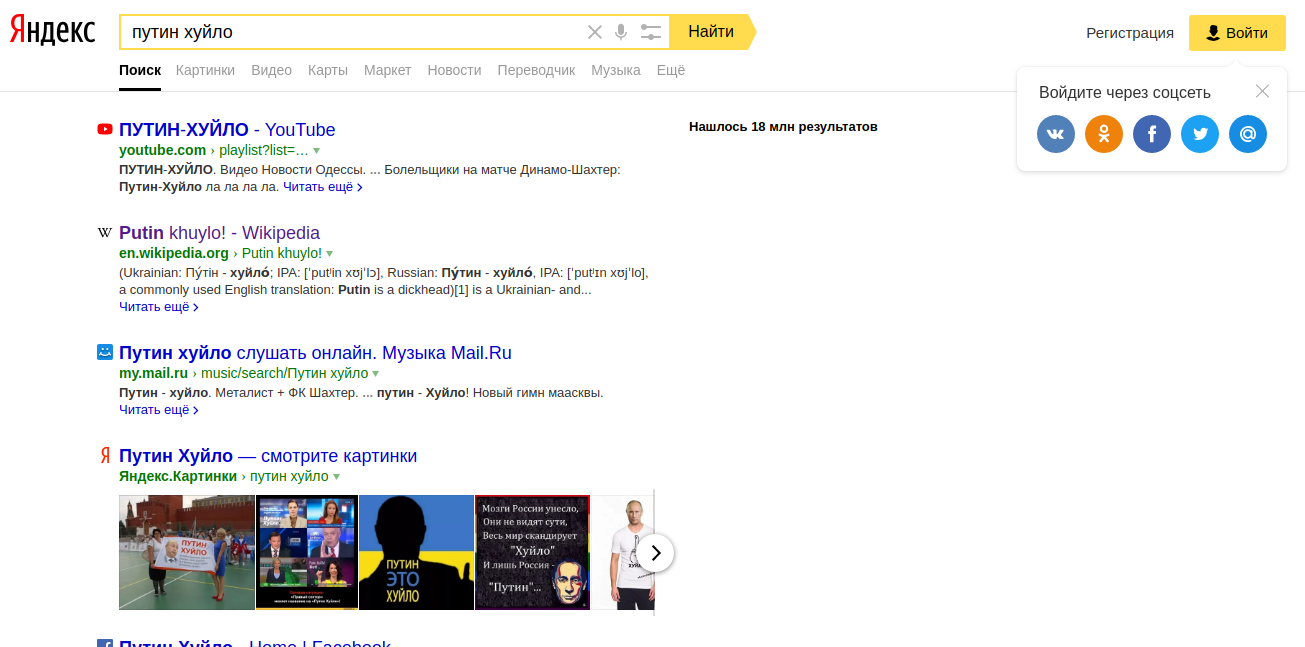Open the 'смотрите картинки' result title

tap(268, 456)
